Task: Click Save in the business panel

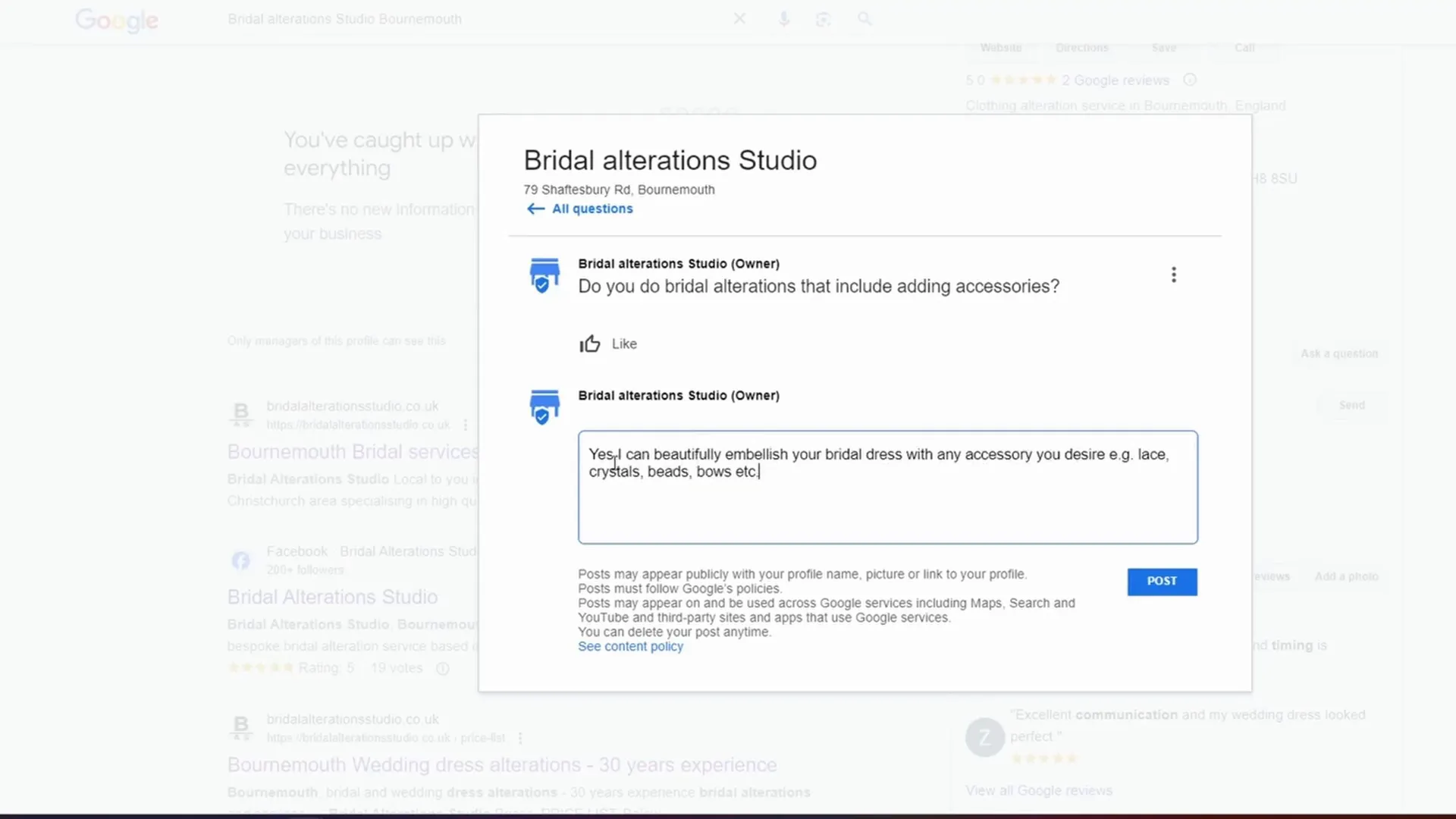Action: pyautogui.click(x=1164, y=48)
